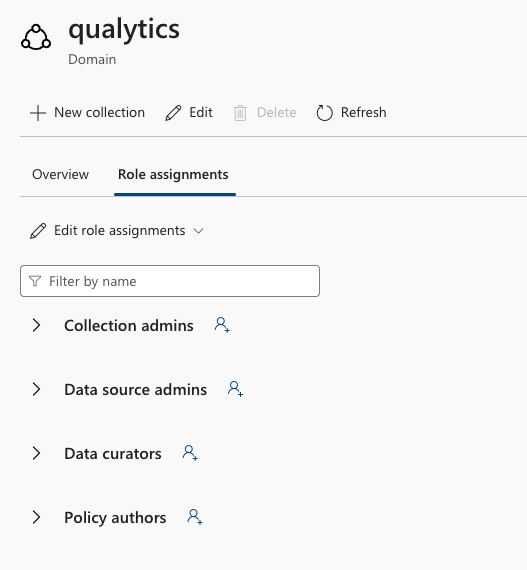Open the Edit role assignments dropdown arrow
527x570 pixels.
(x=198, y=231)
